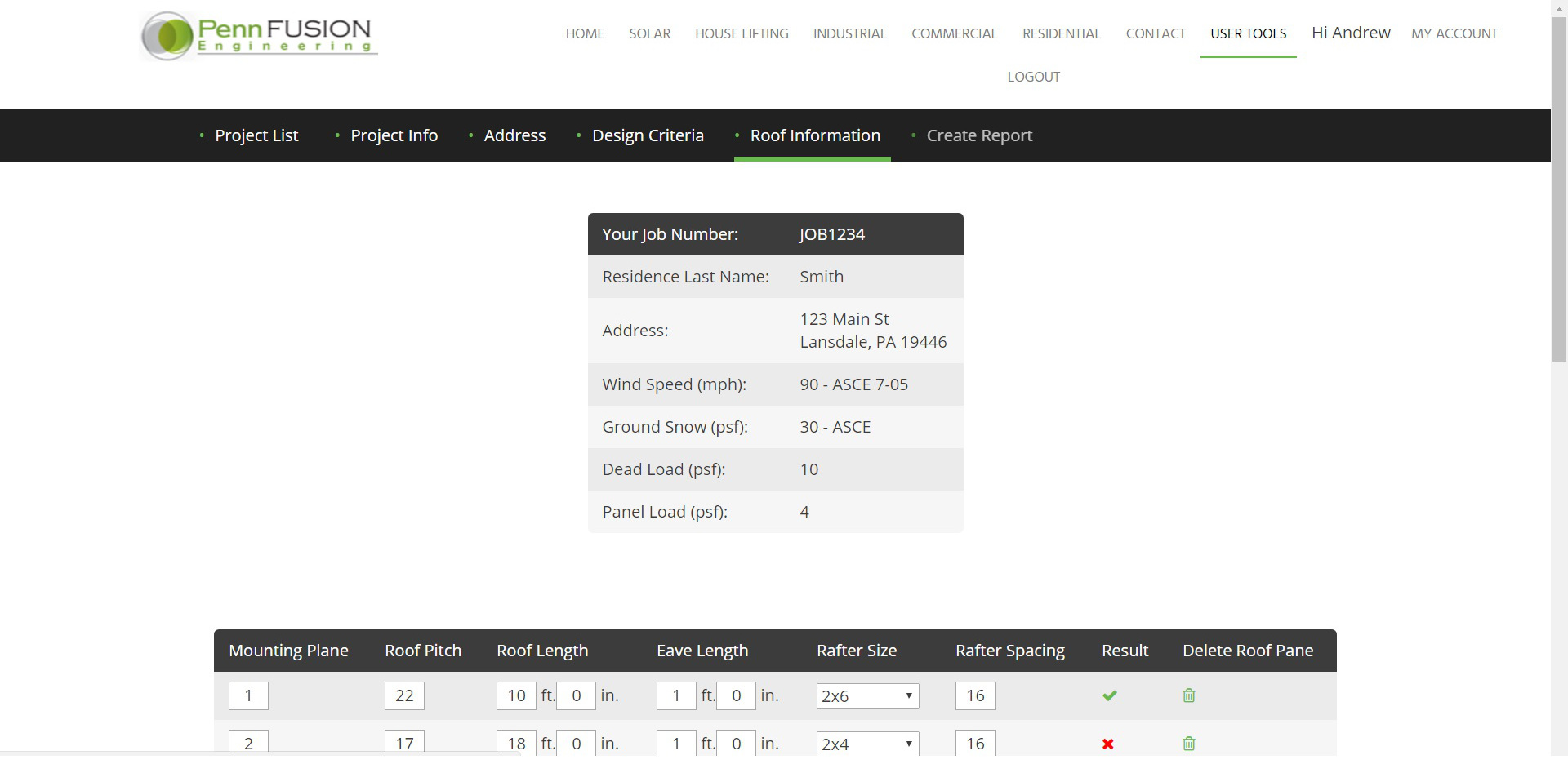Go to the Create Report tab
The image size is (1568, 773).
coord(978,135)
